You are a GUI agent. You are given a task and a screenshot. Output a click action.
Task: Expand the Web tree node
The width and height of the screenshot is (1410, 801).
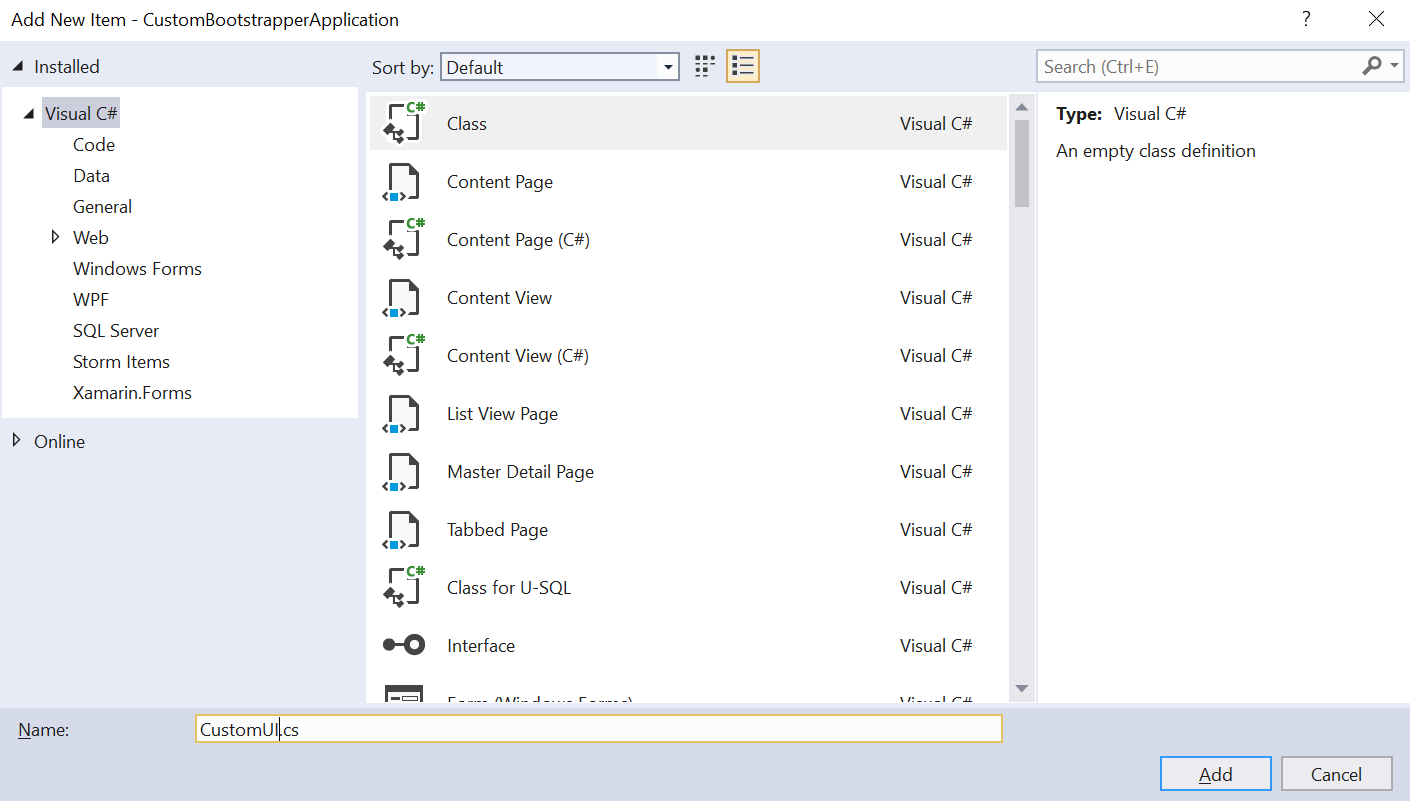pyautogui.click(x=56, y=237)
